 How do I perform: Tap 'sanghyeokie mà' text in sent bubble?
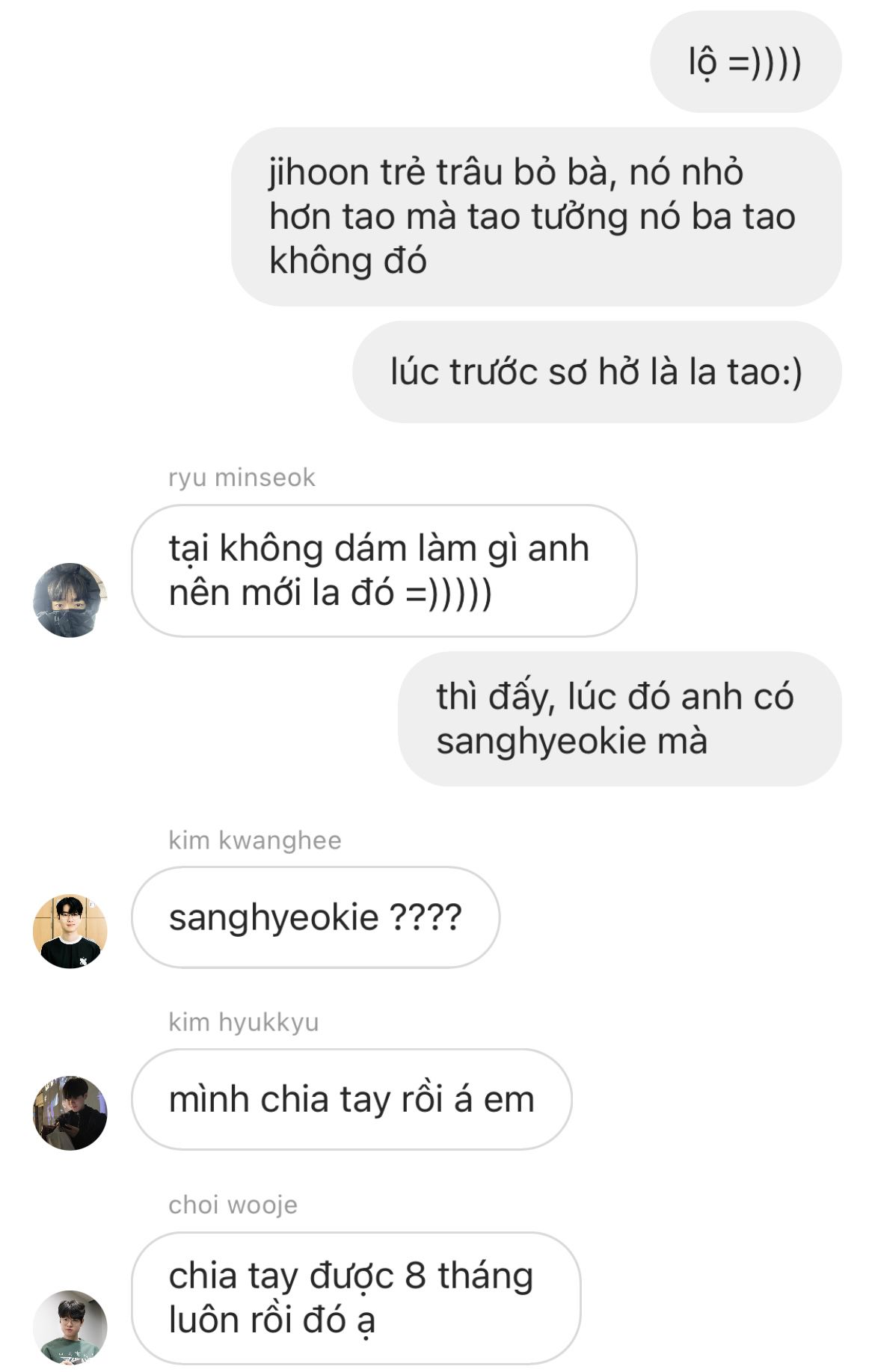point(571,742)
